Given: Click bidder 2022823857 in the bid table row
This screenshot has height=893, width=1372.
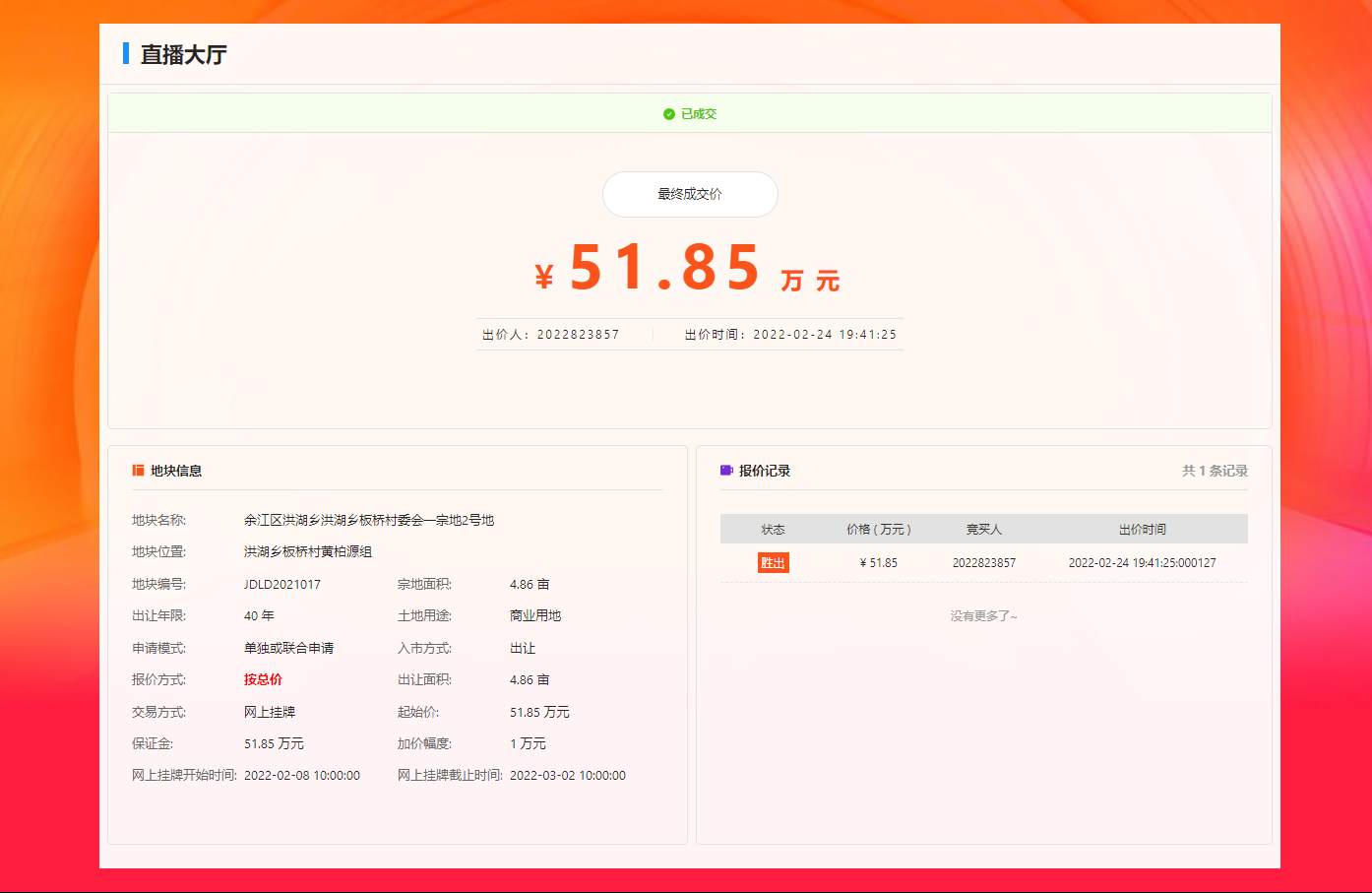Looking at the screenshot, I should [x=983, y=563].
